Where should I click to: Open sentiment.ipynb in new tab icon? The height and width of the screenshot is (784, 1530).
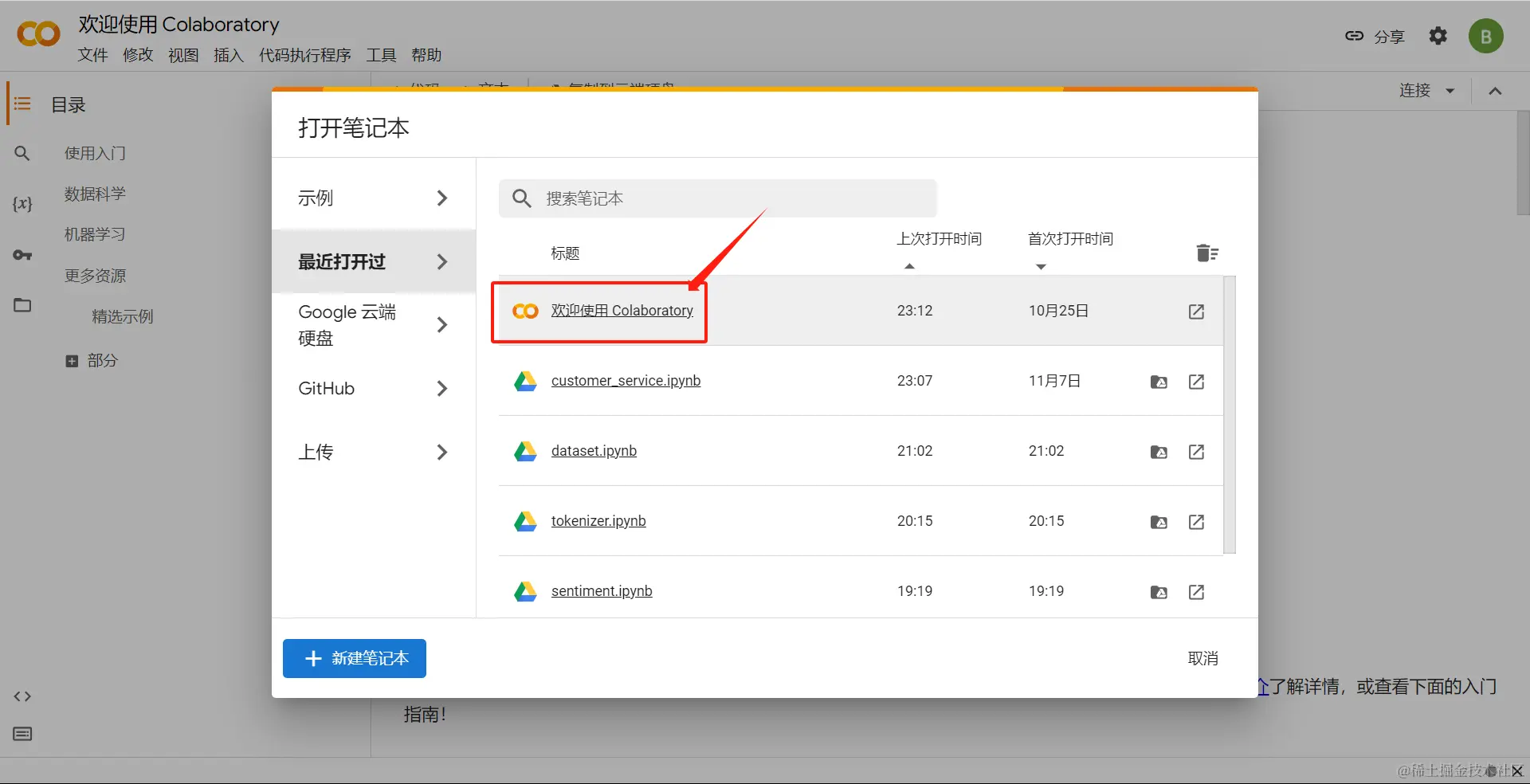click(x=1196, y=592)
